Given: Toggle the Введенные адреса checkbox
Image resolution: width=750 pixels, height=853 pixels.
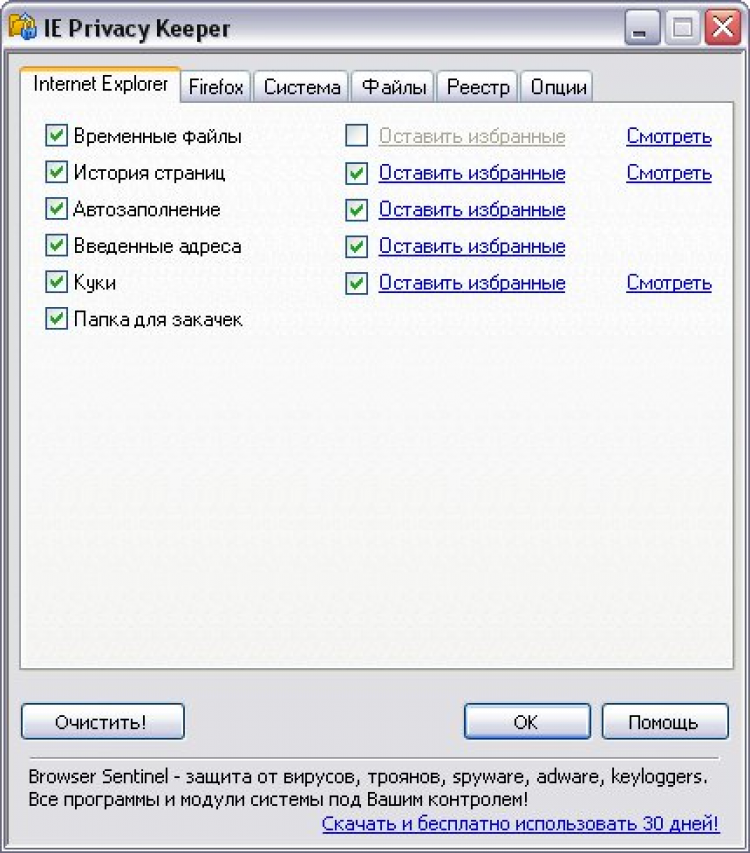Looking at the screenshot, I should tap(57, 245).
